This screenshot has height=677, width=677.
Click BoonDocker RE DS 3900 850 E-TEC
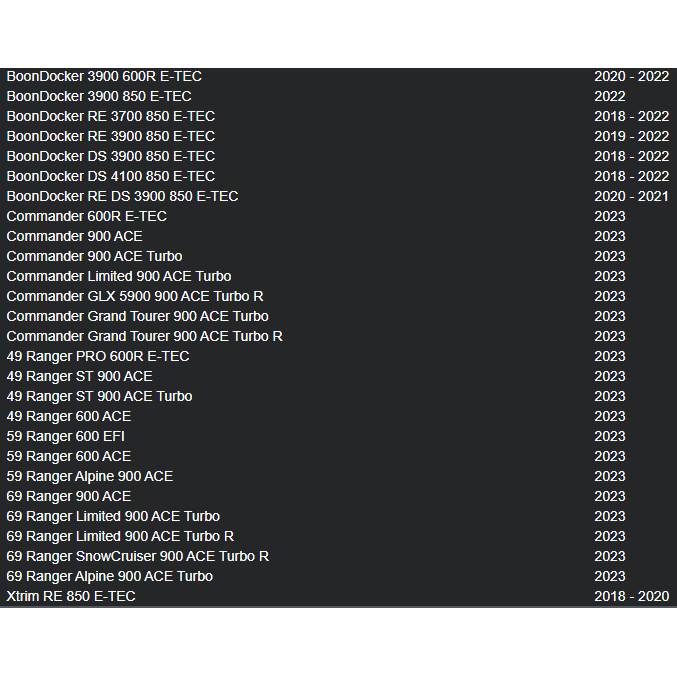pyautogui.click(x=122, y=196)
